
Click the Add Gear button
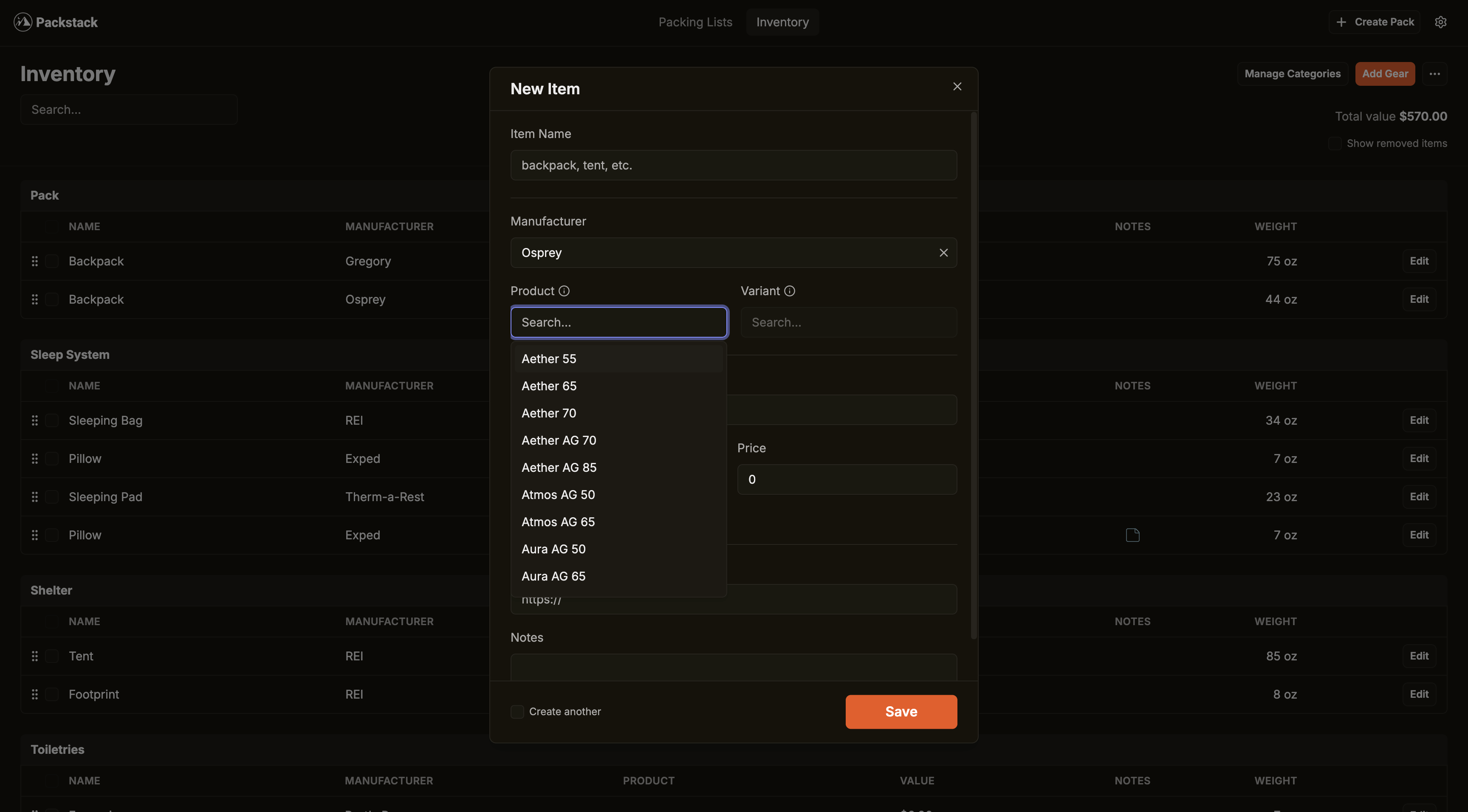pyautogui.click(x=1385, y=73)
